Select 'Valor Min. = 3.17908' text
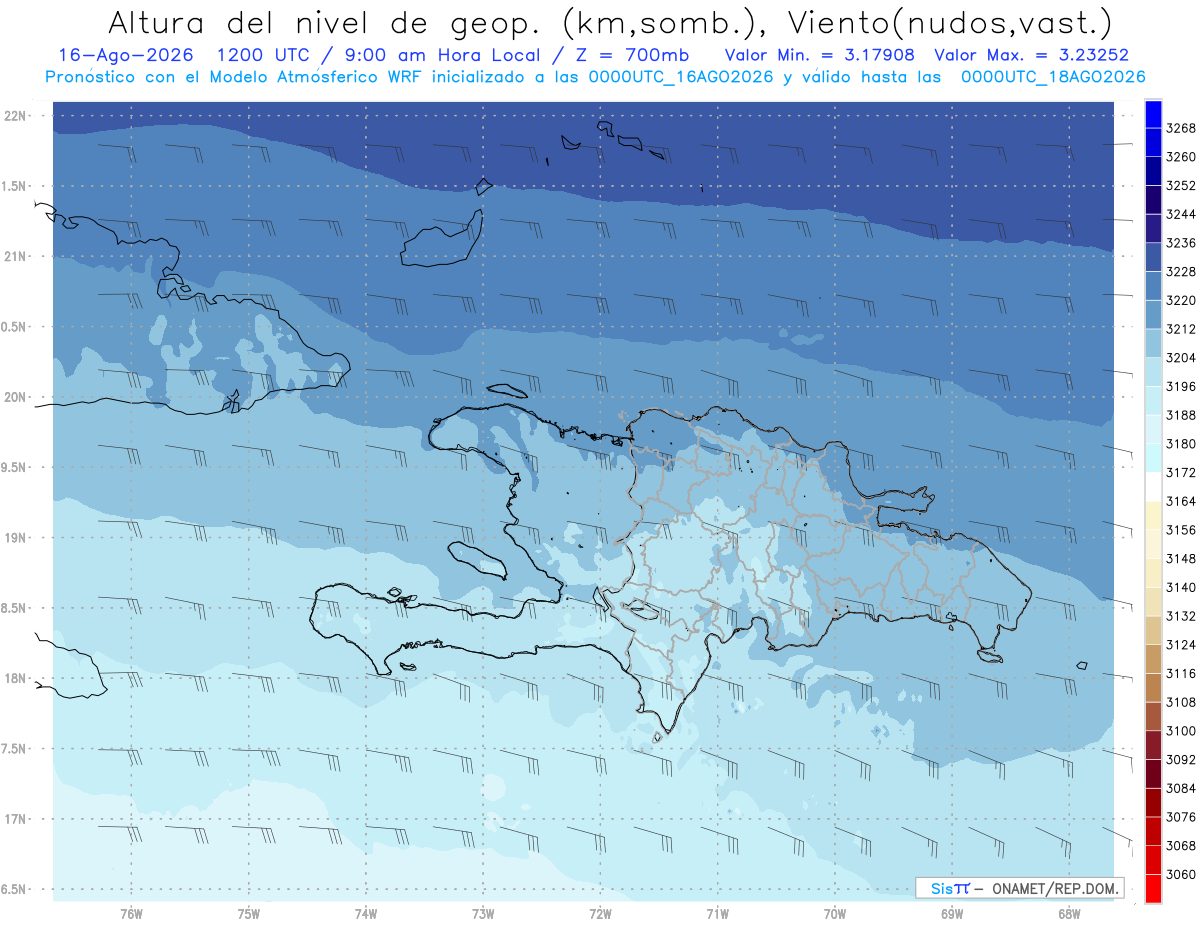The width and height of the screenshot is (1200, 927). (x=820, y=55)
